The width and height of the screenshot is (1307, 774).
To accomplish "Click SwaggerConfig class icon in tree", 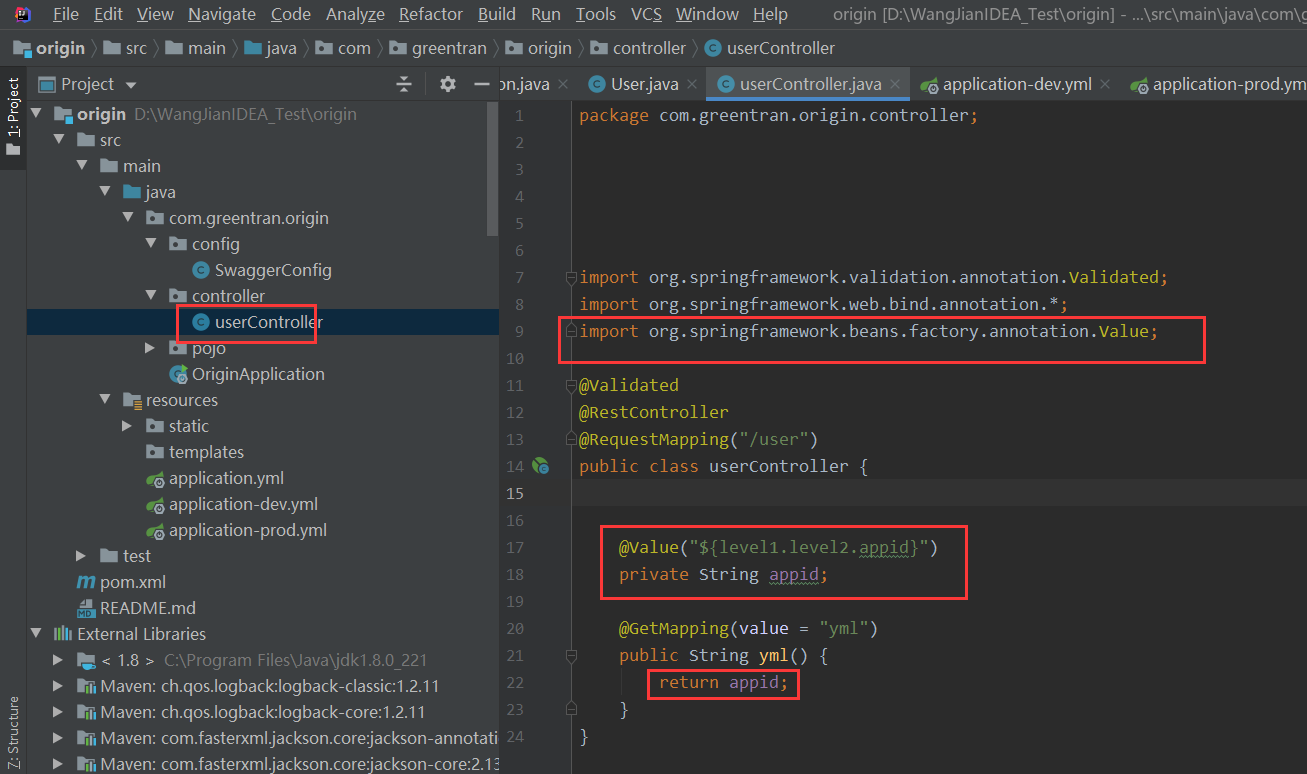I will tap(201, 270).
